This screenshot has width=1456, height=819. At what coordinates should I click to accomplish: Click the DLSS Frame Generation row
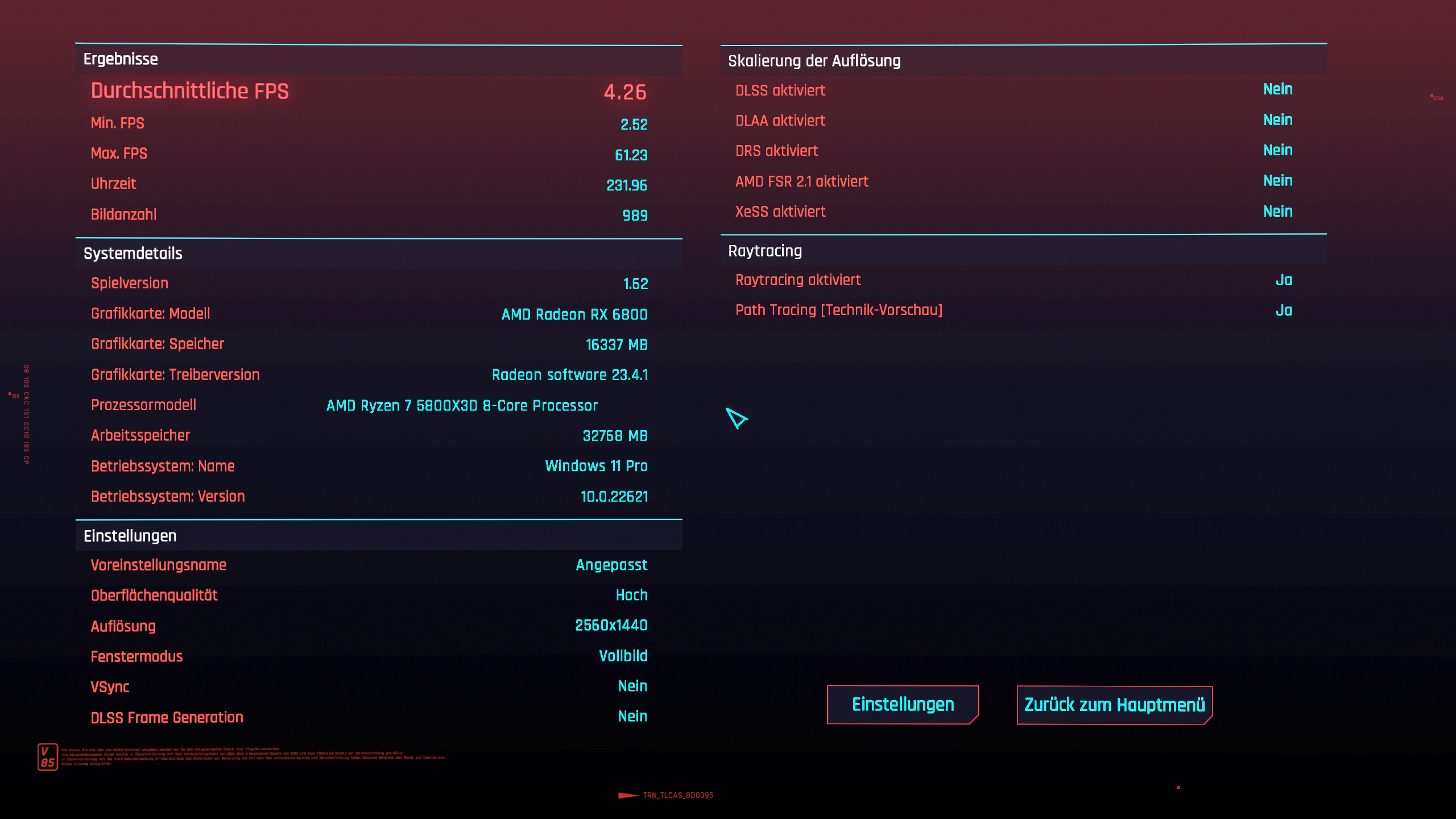[167, 717]
